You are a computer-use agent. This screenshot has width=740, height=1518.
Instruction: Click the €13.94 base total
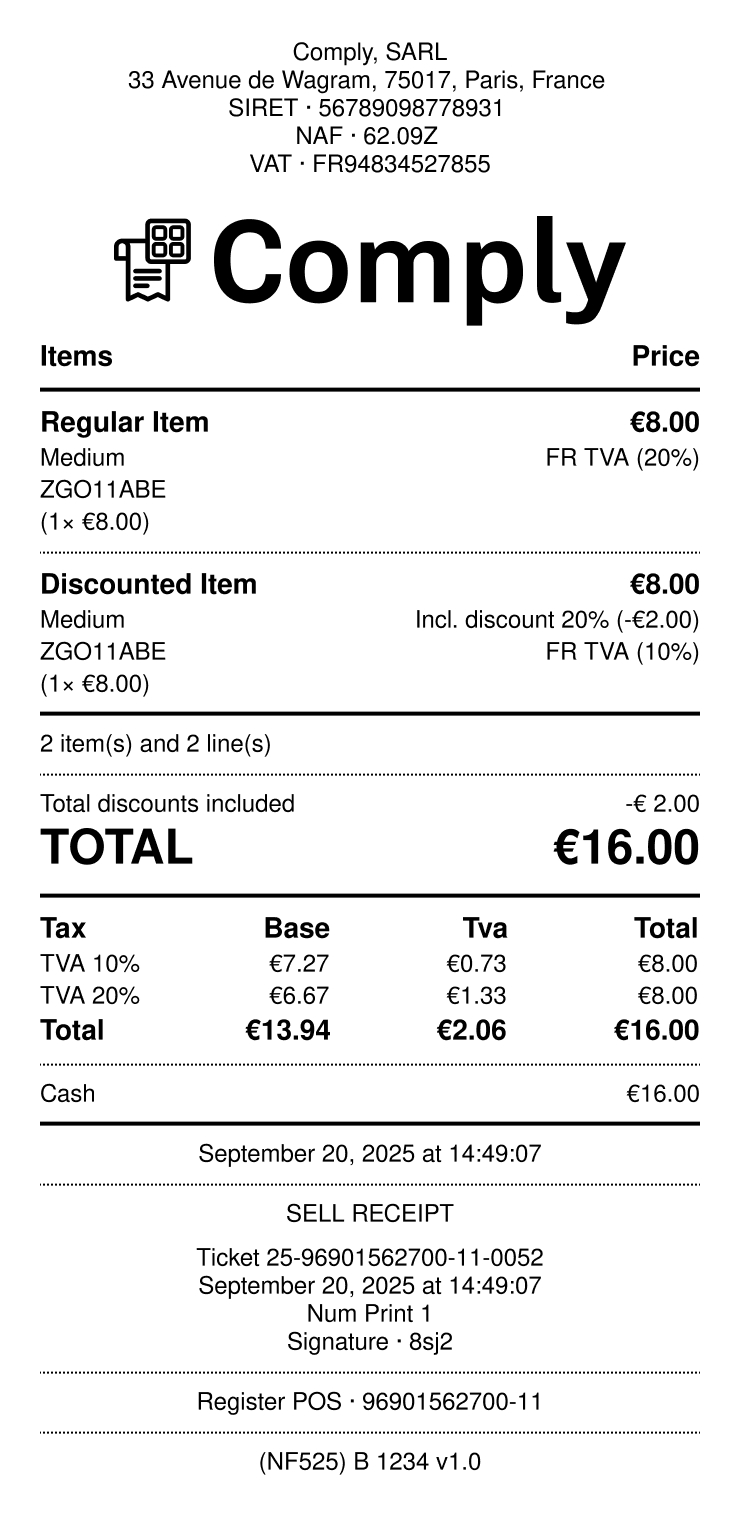[x=287, y=1030]
